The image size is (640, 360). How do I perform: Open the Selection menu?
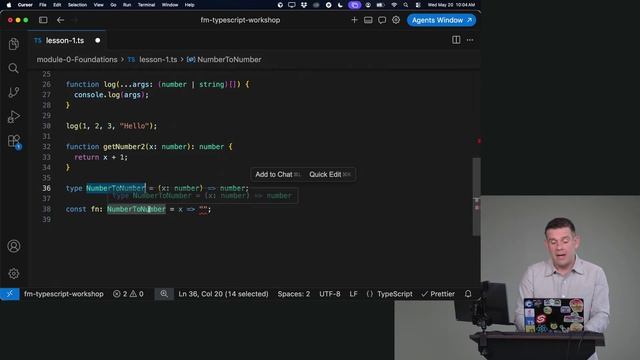[77, 5]
